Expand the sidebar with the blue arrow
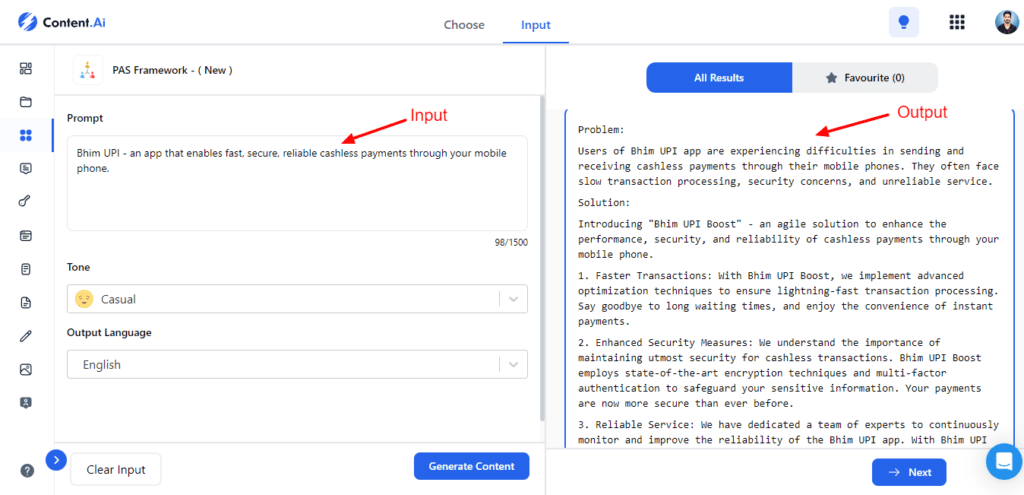This screenshot has width=1024, height=495. click(56, 460)
